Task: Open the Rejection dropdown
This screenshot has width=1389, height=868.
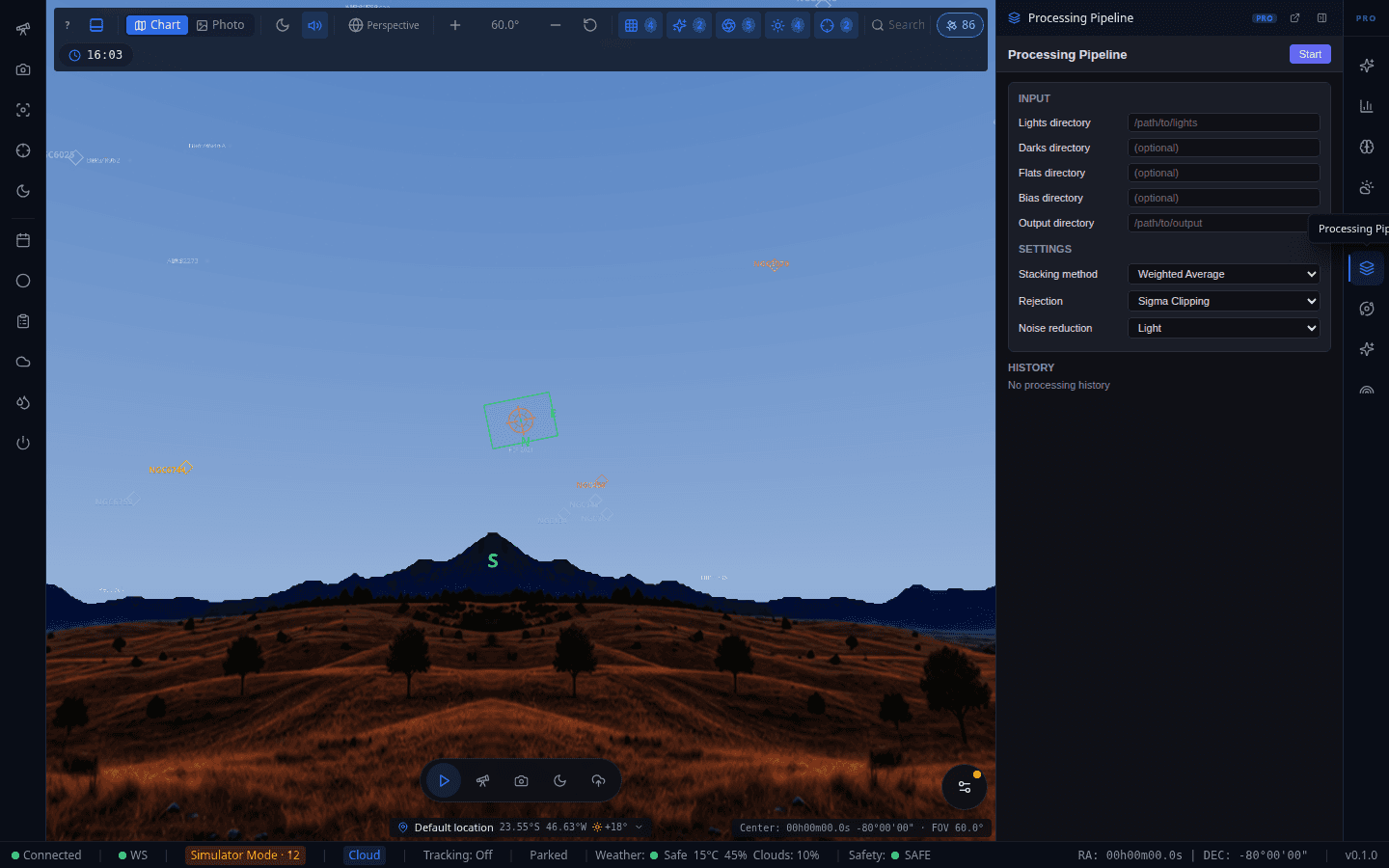Action: (1223, 301)
